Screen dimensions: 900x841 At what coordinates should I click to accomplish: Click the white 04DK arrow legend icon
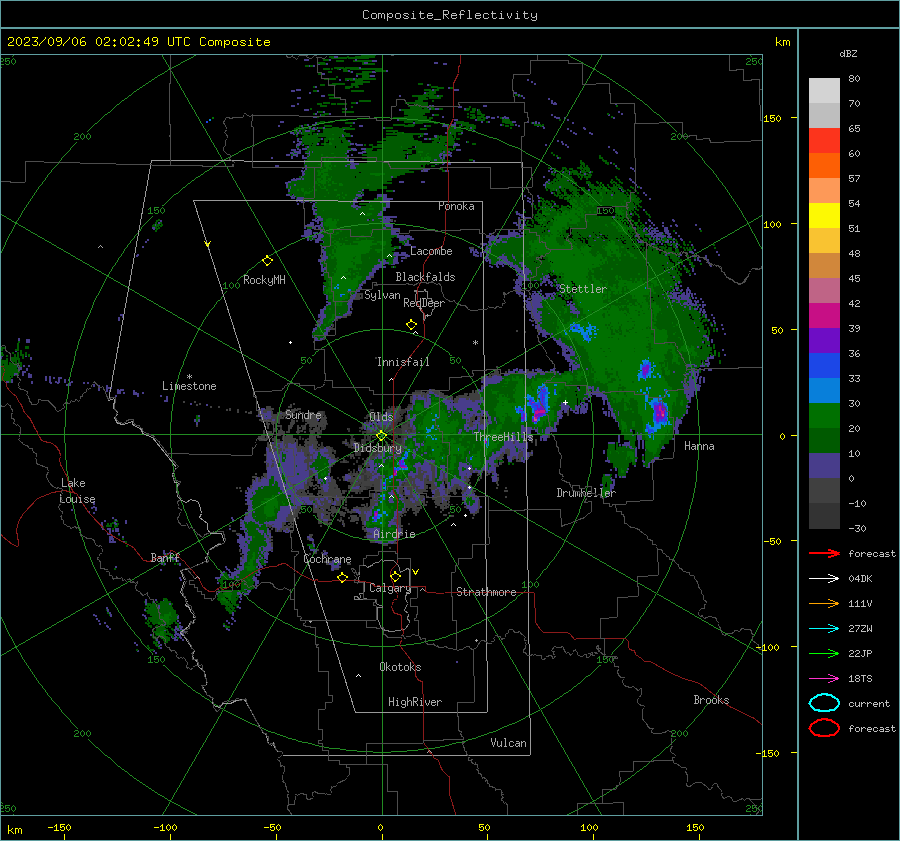tap(824, 579)
